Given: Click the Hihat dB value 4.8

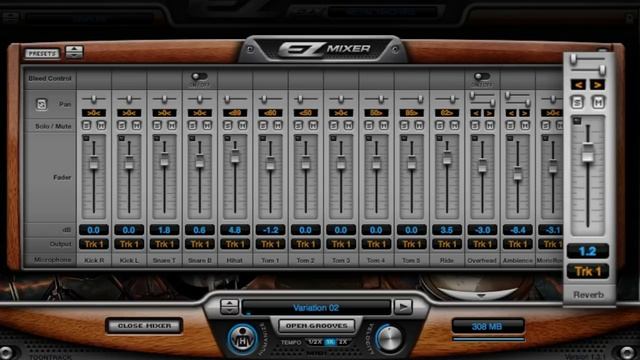Looking at the screenshot, I should coord(235,230).
